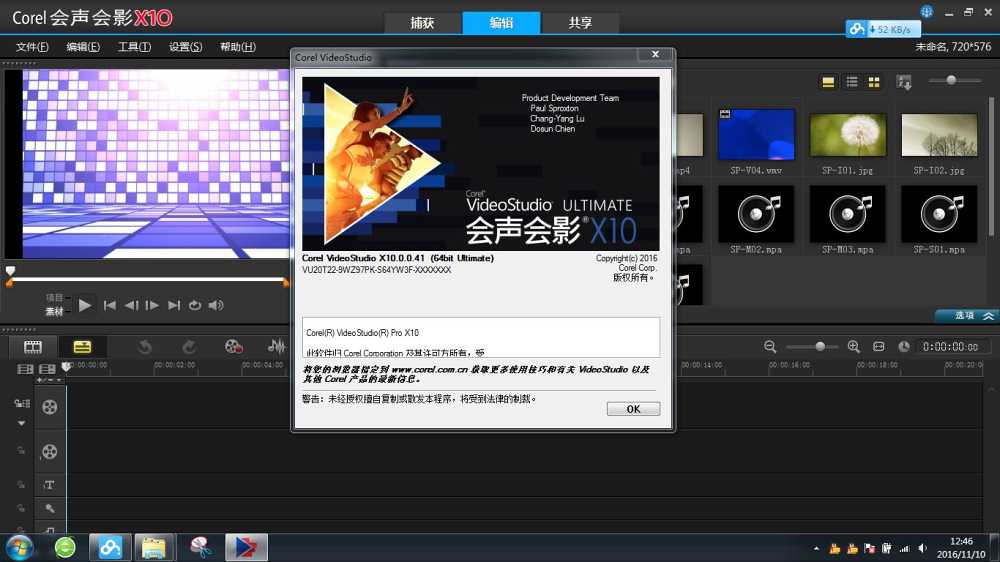Image resolution: width=1000 pixels, height=562 pixels.
Task: Step back one frame in preview
Action: (x=131, y=305)
